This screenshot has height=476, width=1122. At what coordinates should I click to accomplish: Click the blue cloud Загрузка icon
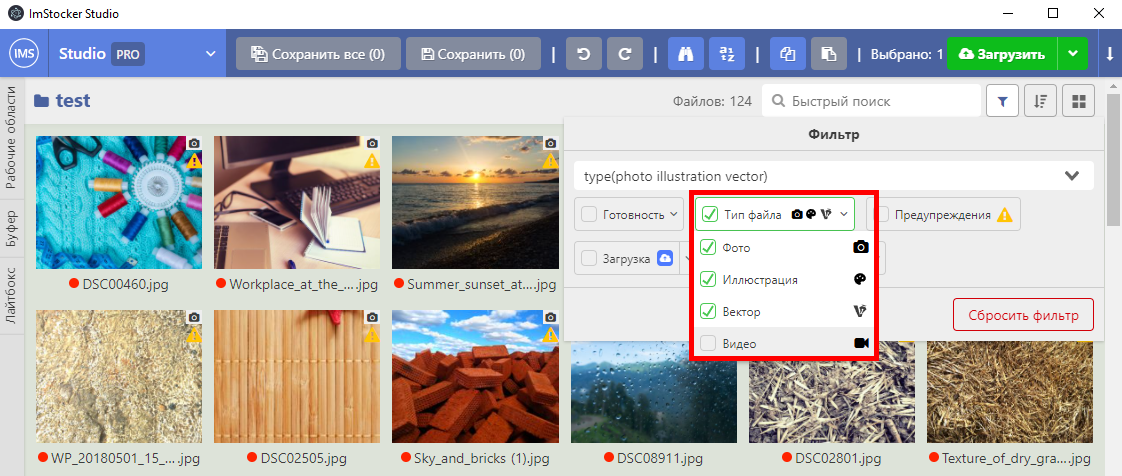coord(663,258)
